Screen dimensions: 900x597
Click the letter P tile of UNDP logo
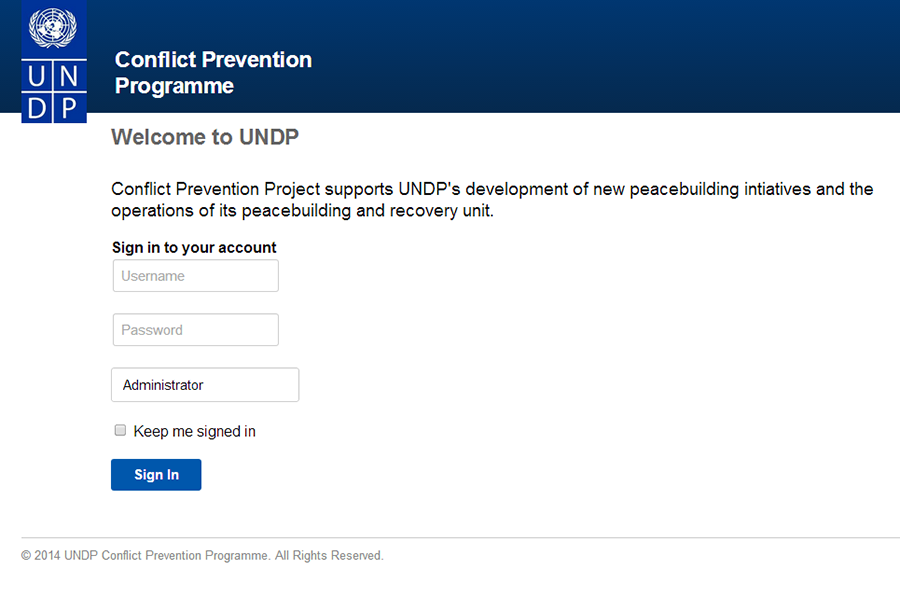(x=70, y=107)
